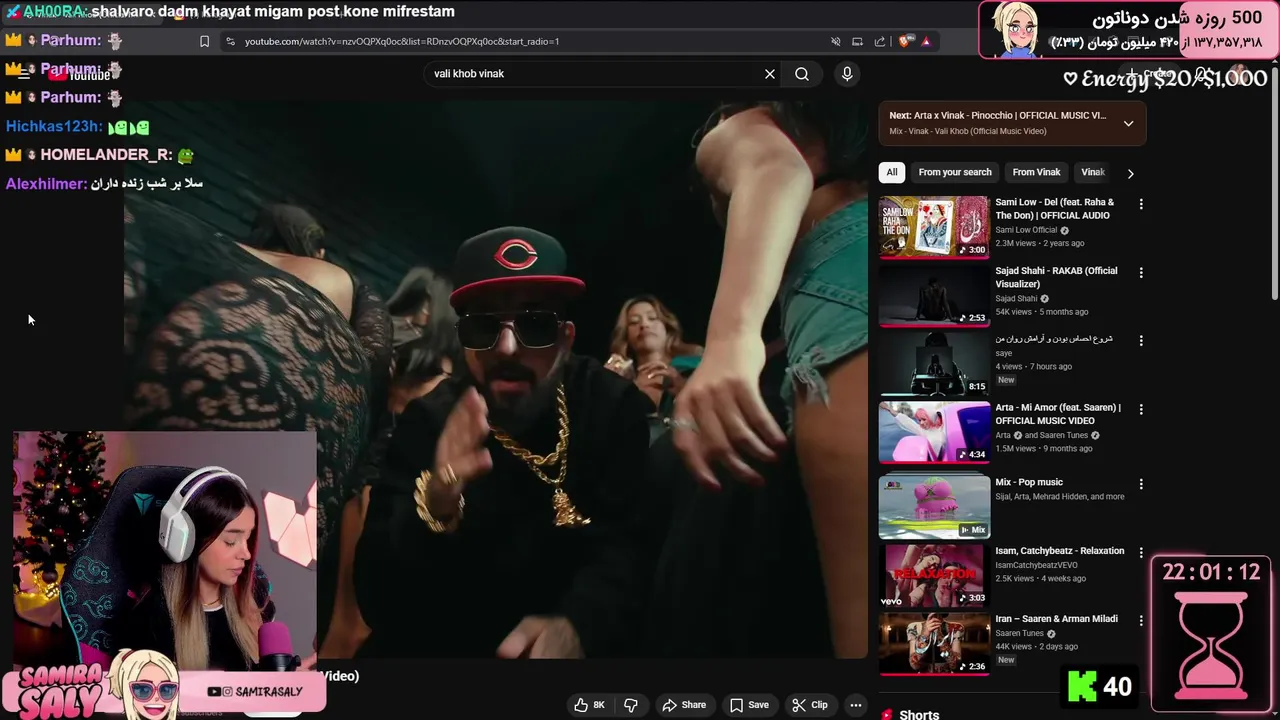Open Sajad Shahi RAKAB thumbnail
Image resolution: width=1280 pixels, height=720 pixels.
click(934, 295)
